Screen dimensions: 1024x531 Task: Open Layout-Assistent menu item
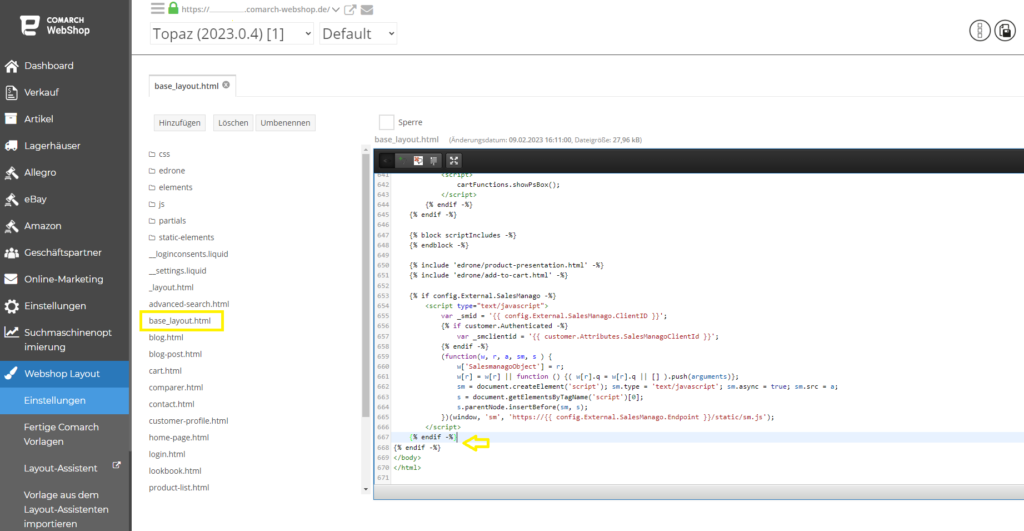(61, 468)
